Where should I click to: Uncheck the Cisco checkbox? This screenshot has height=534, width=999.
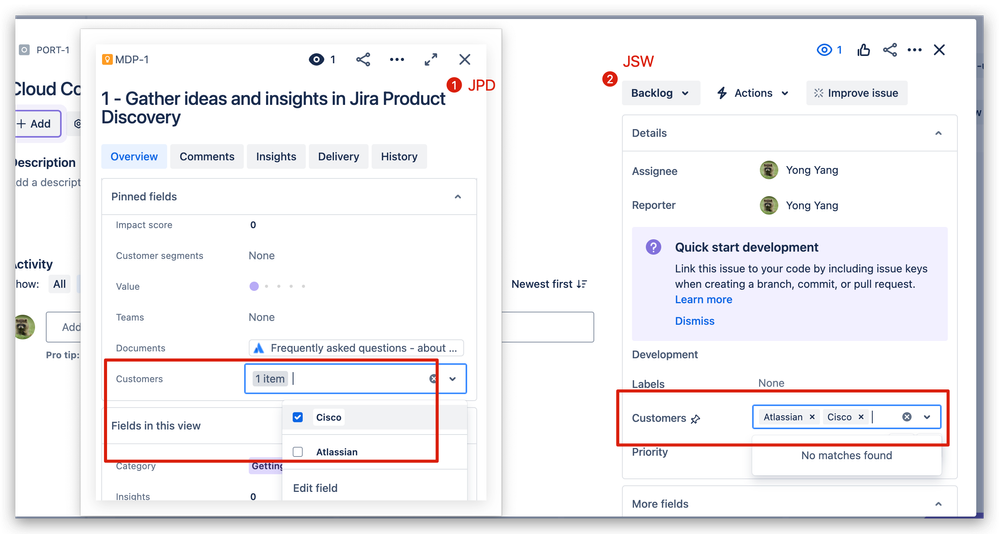(298, 417)
